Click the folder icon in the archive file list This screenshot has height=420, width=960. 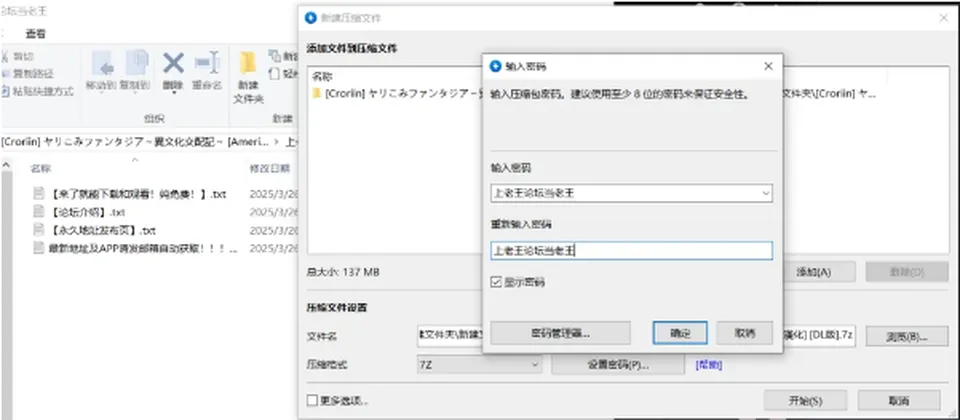[317, 94]
